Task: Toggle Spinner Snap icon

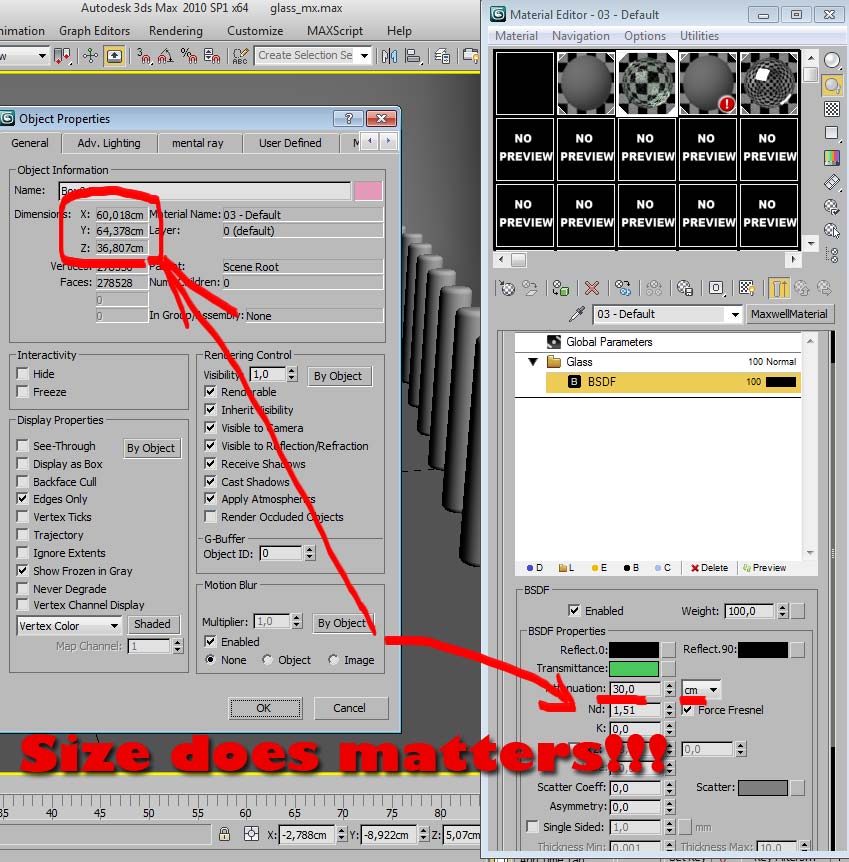Action: point(212,56)
